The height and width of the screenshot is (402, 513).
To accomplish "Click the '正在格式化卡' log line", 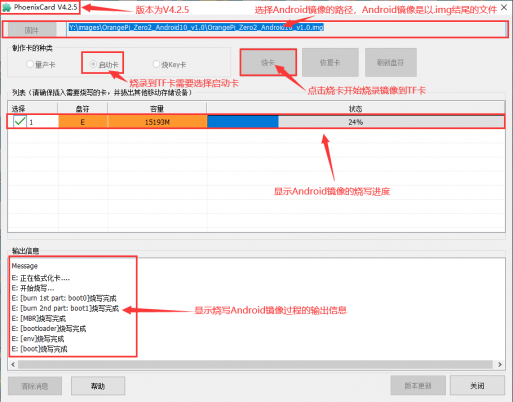I will click(x=41, y=278).
